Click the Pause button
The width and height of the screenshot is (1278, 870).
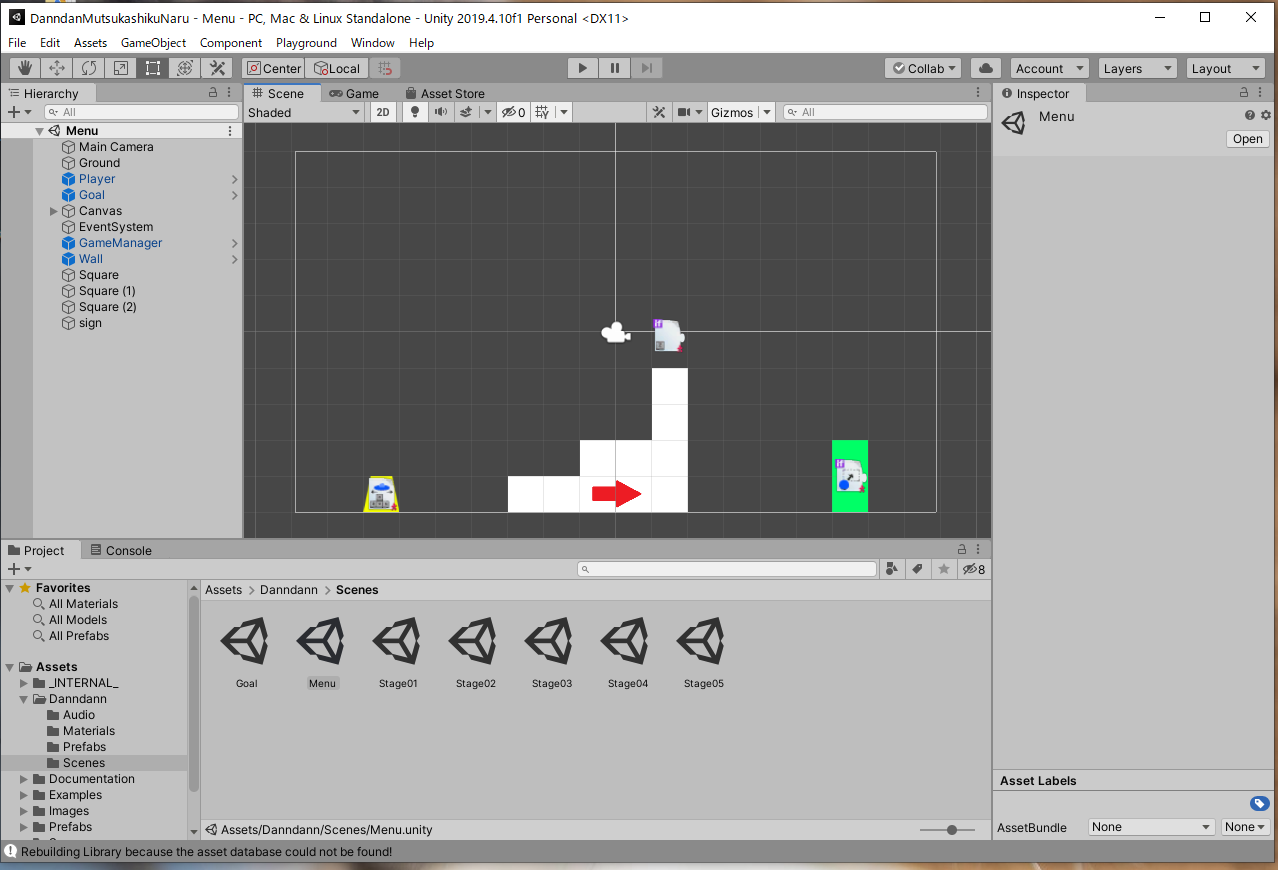(615, 68)
